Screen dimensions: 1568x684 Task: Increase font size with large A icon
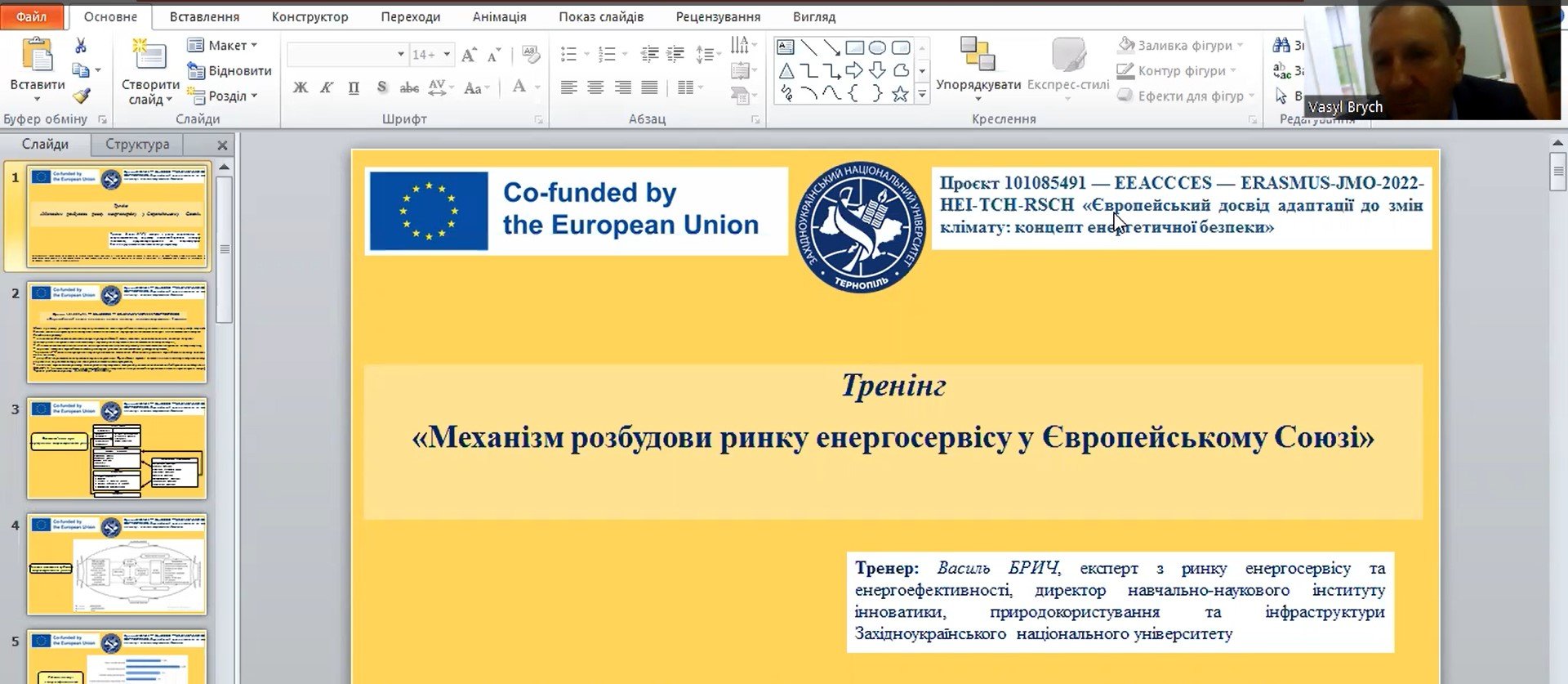pyautogui.click(x=469, y=55)
